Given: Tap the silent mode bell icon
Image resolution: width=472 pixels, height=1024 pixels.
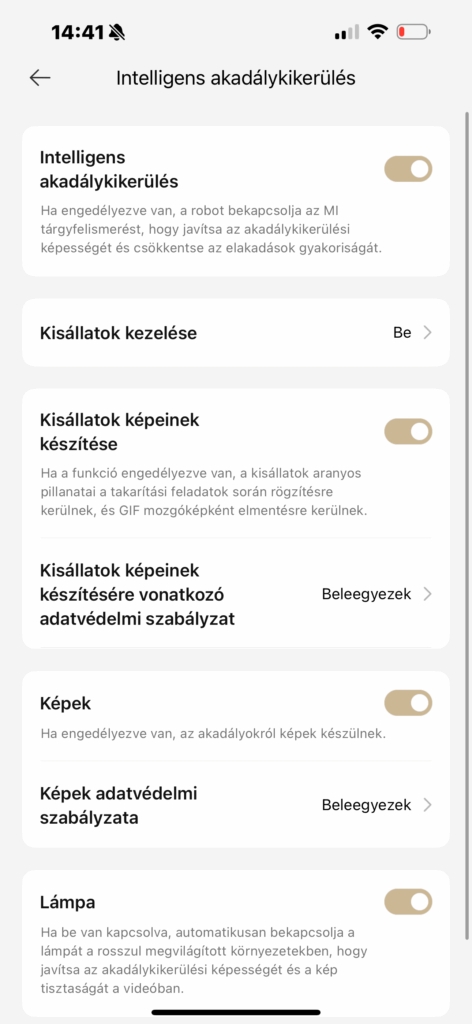Looking at the screenshot, I should pos(117,31).
